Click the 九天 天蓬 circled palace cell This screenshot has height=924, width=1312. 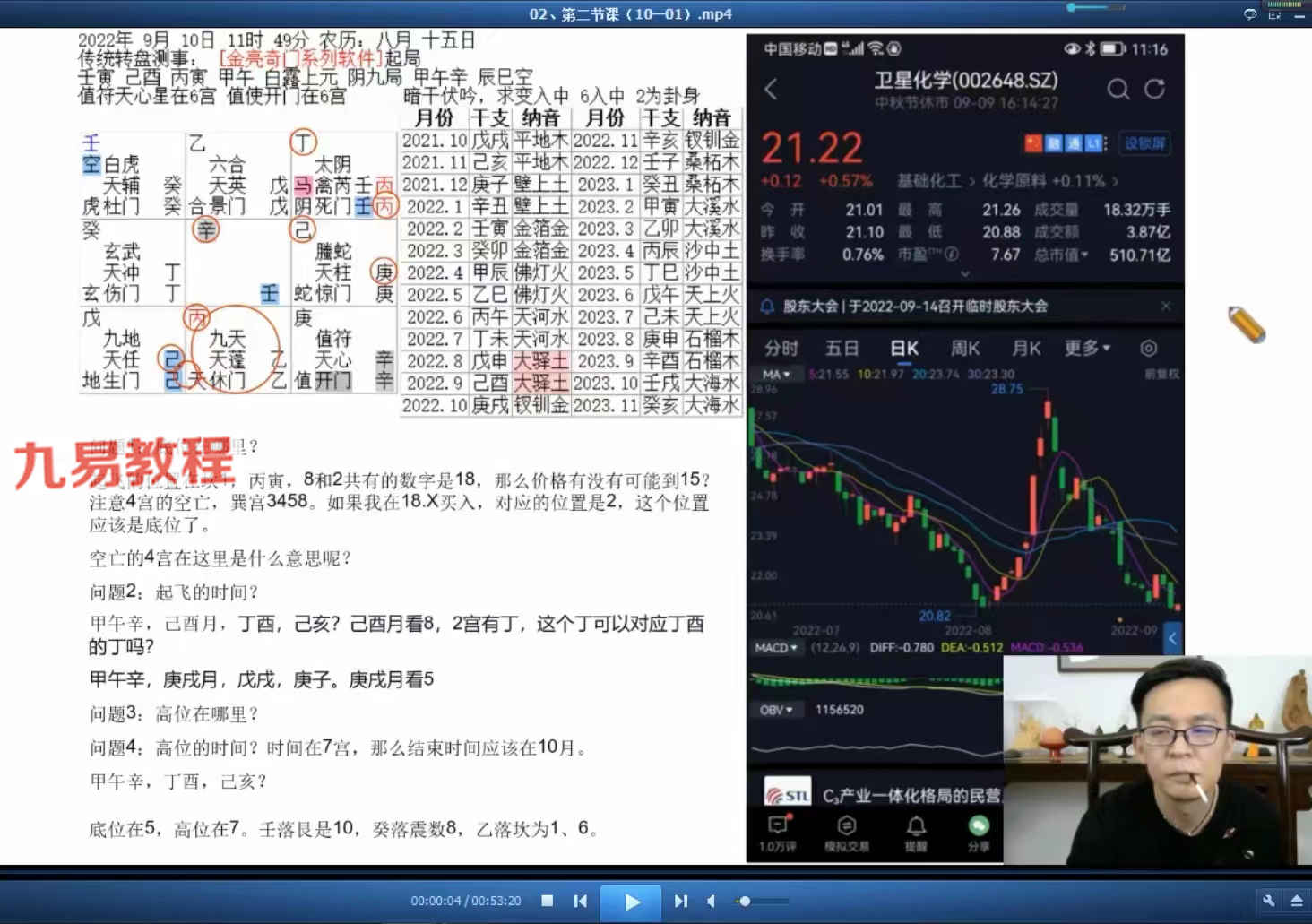(x=235, y=351)
